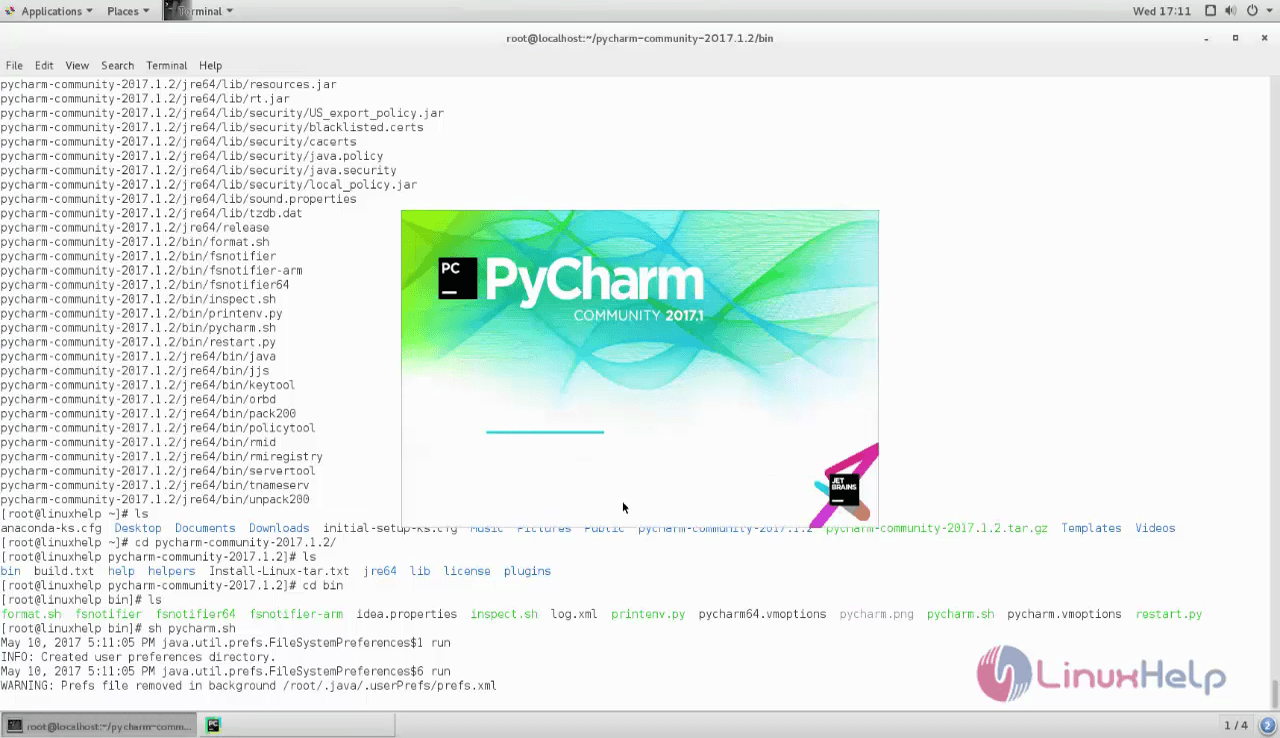Click the screen icon in the system tray
1280x738 pixels.
pos(1211,11)
